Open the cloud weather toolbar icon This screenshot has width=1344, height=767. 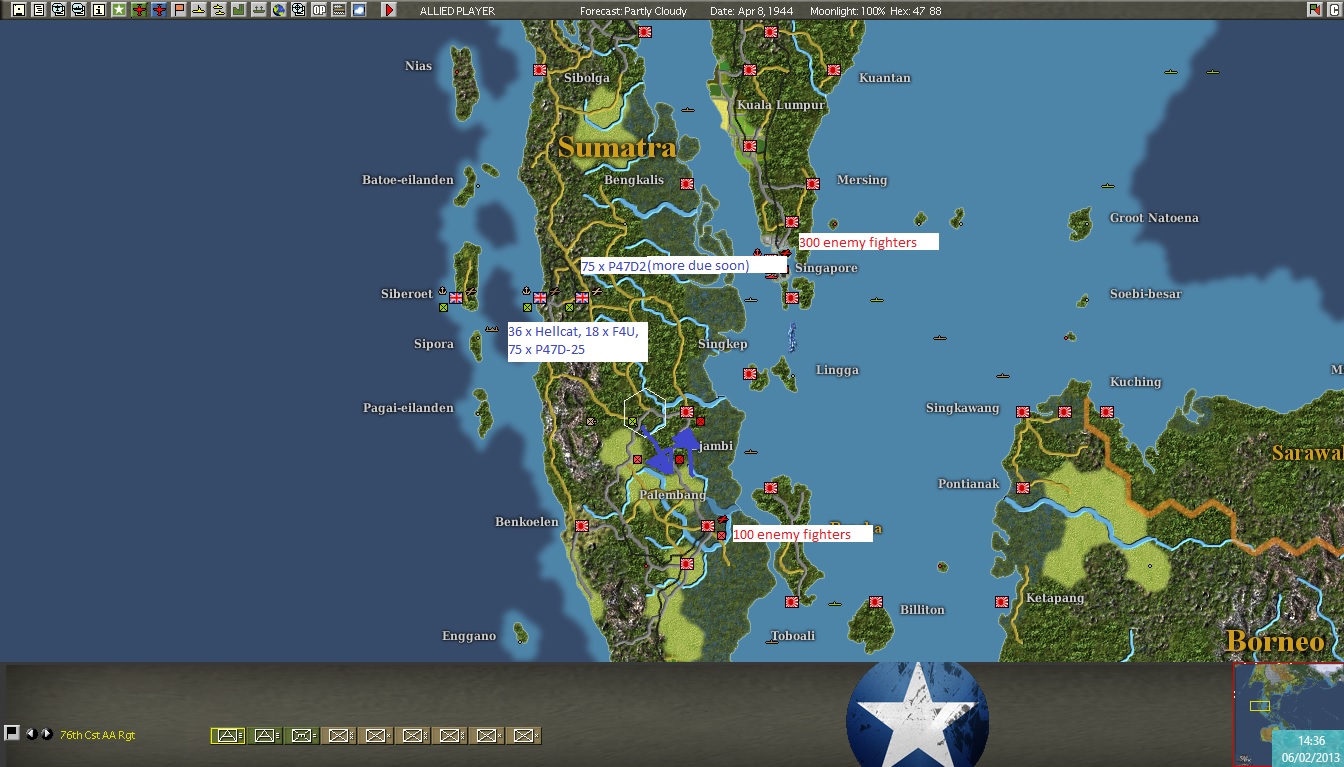359,10
